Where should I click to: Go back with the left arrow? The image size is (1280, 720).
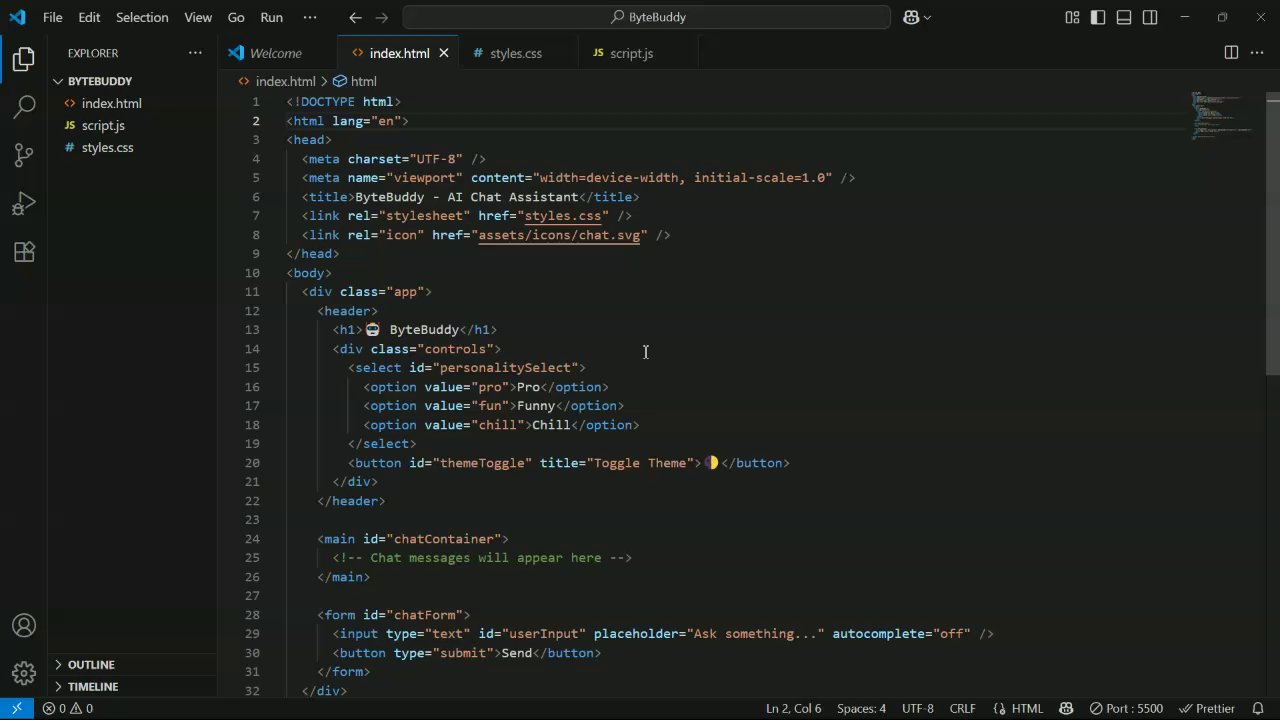(355, 17)
